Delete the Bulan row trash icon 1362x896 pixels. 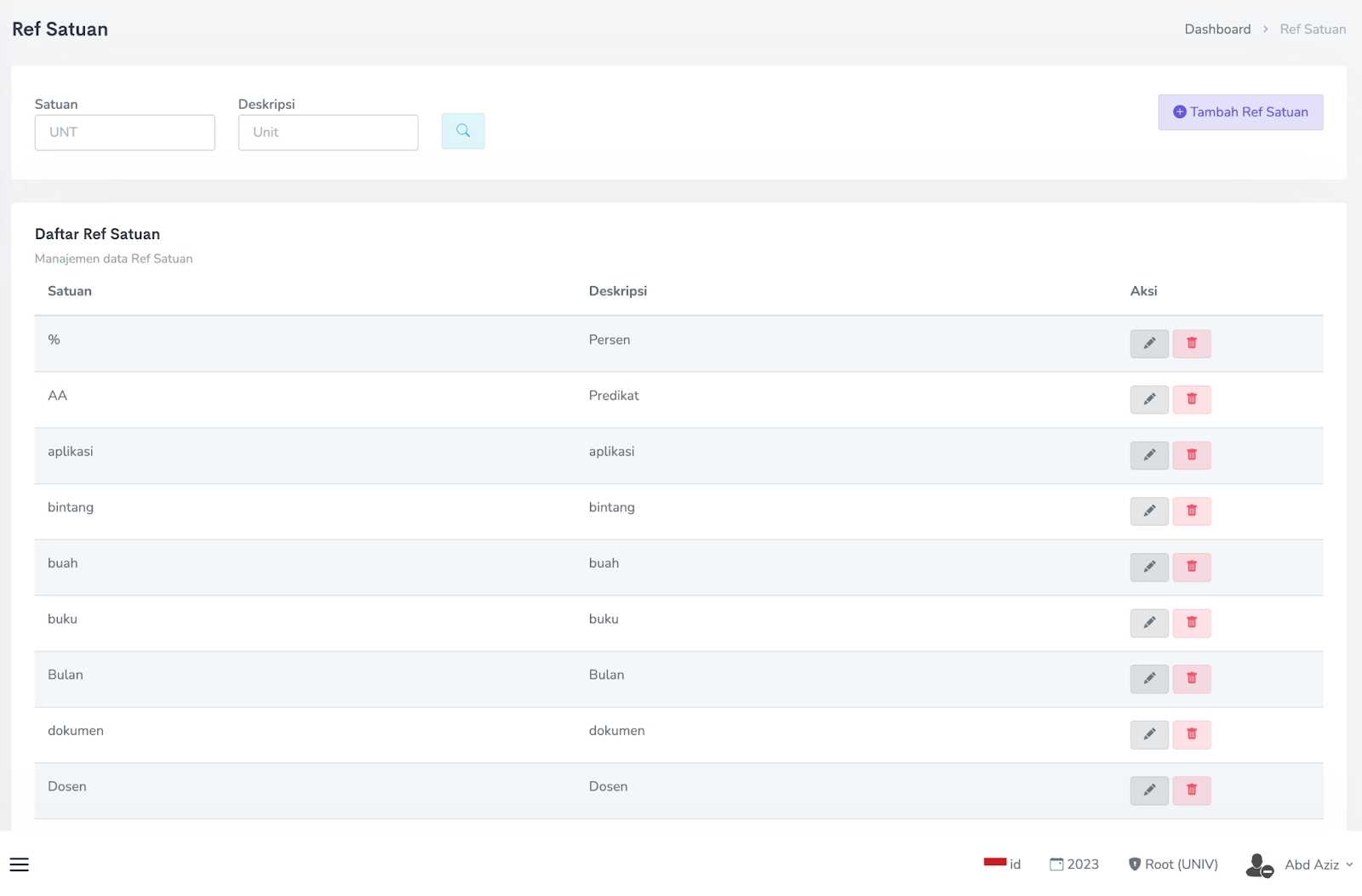[1191, 679]
